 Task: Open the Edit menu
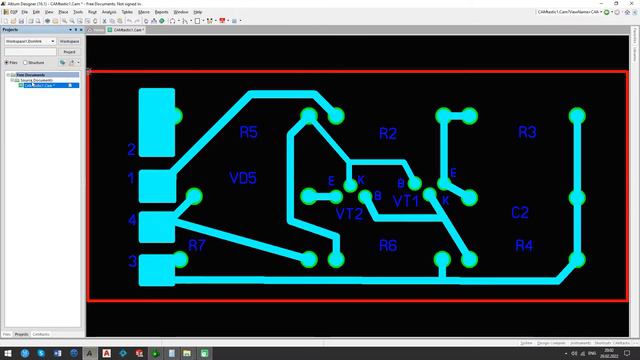tap(36, 12)
